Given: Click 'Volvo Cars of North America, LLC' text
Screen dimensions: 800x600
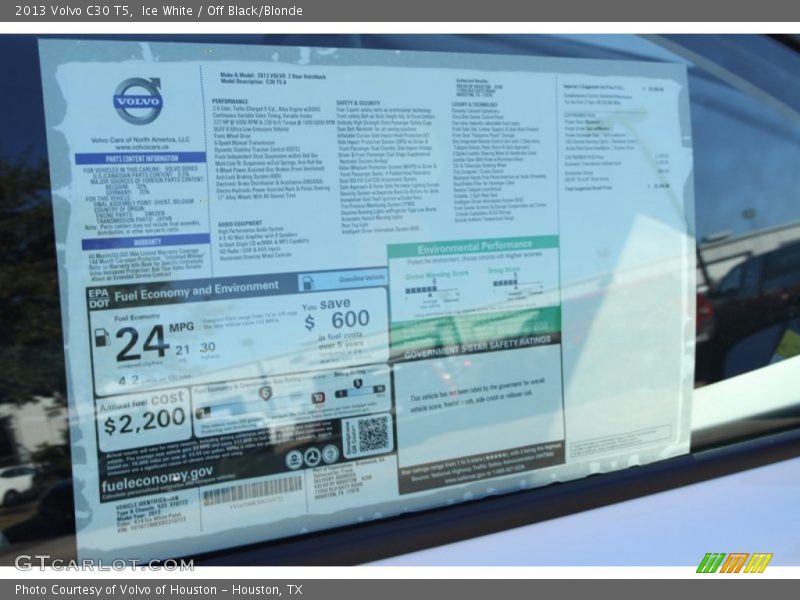Looking at the screenshot, I should click(140, 139).
